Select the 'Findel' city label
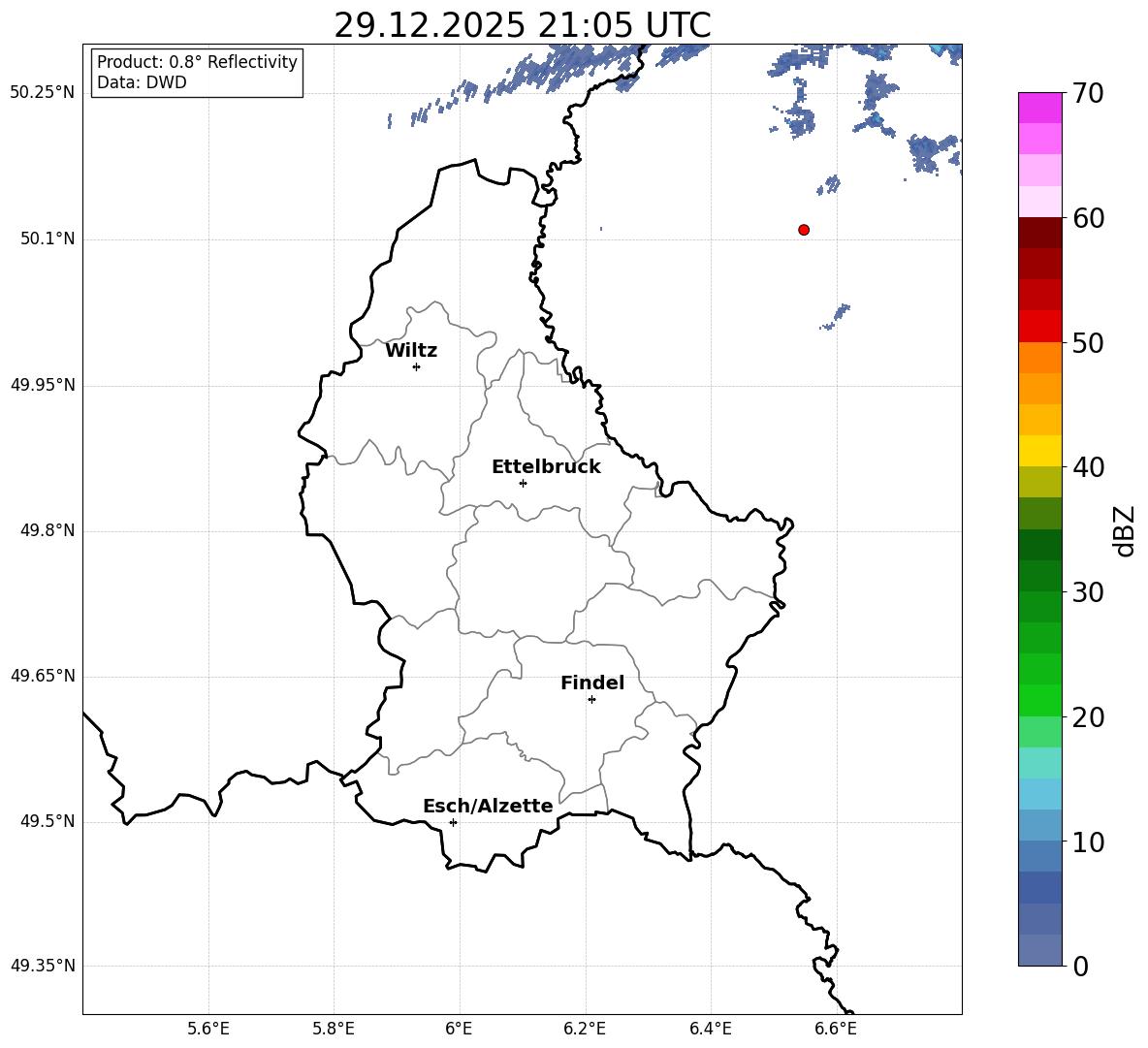The width and height of the screenshot is (1148, 1048). 592,683
